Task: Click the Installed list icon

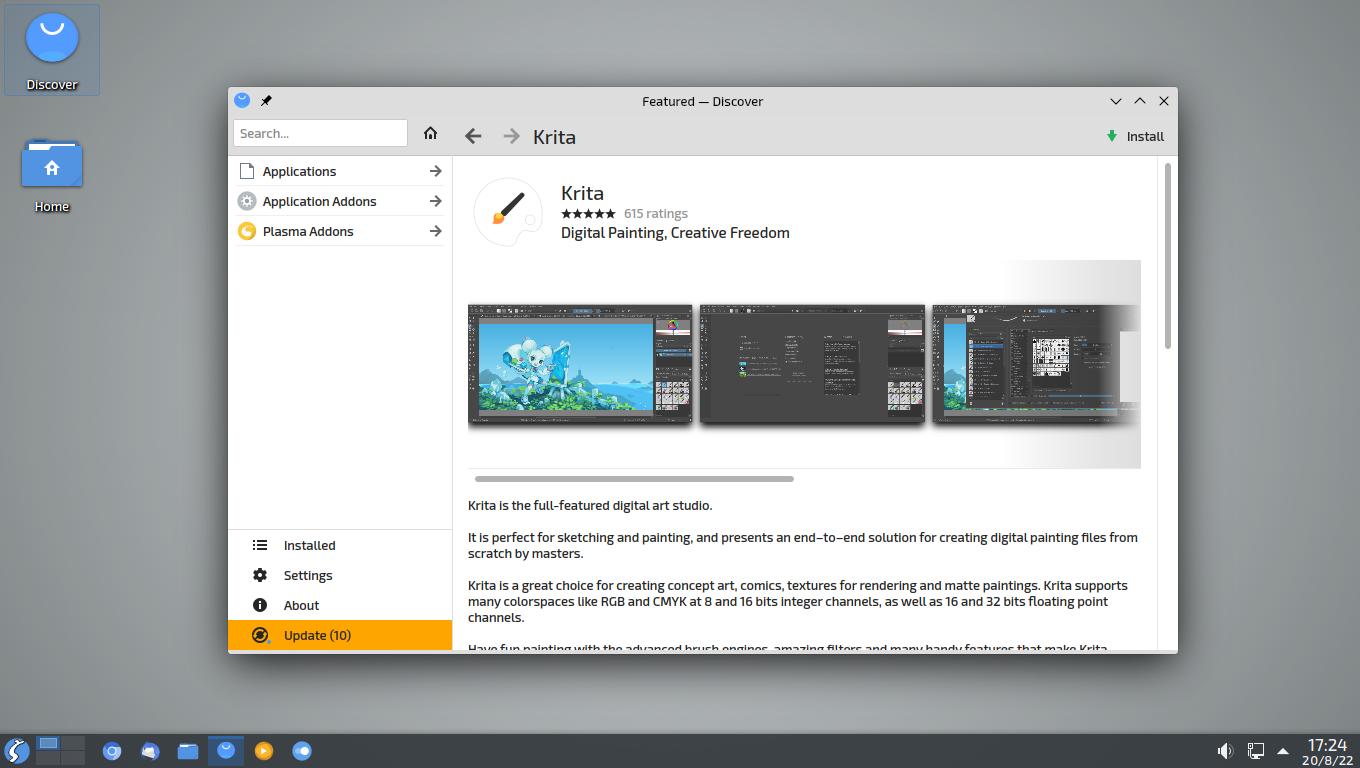Action: (260, 545)
